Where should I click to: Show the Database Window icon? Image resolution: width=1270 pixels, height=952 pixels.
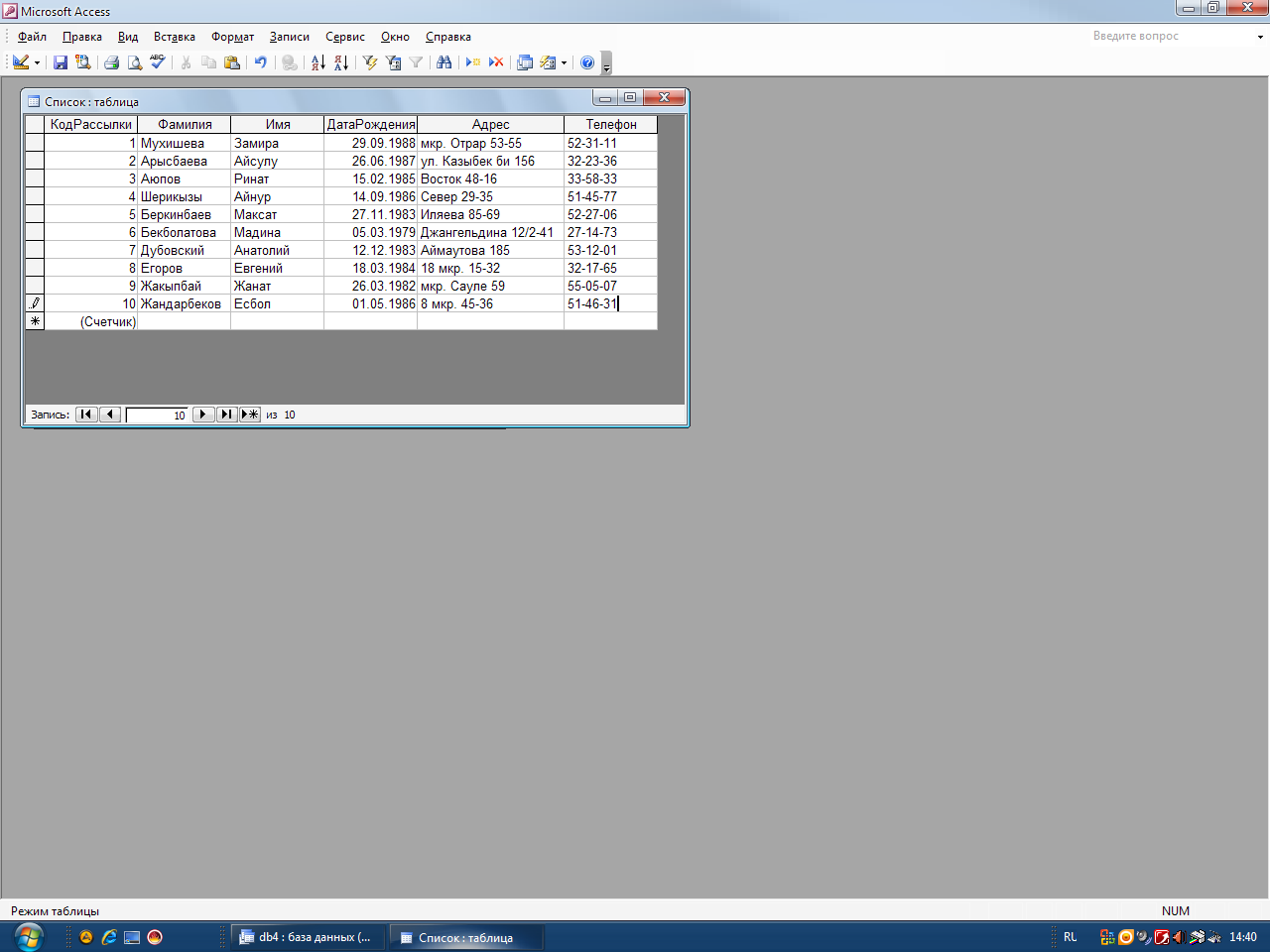[525, 62]
